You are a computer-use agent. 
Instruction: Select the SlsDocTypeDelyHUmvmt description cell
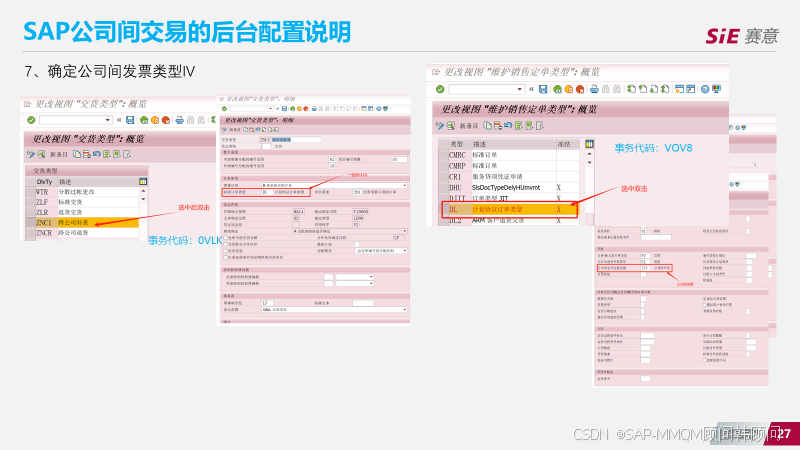tap(513, 187)
